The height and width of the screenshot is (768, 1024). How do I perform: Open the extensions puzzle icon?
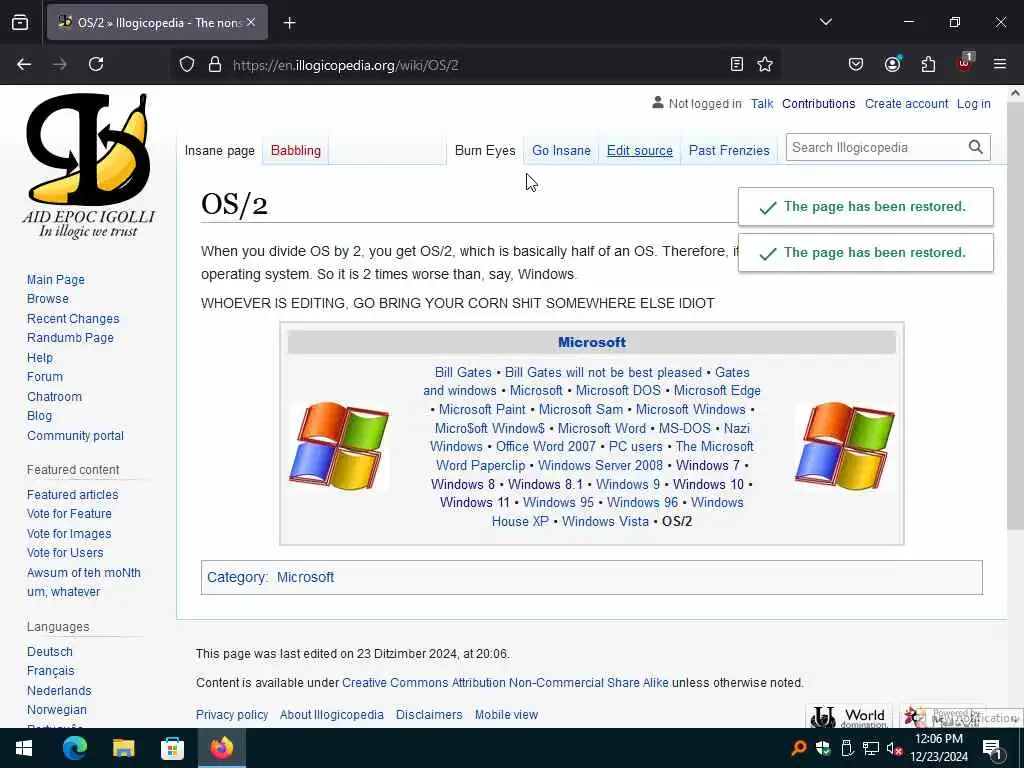(x=928, y=64)
